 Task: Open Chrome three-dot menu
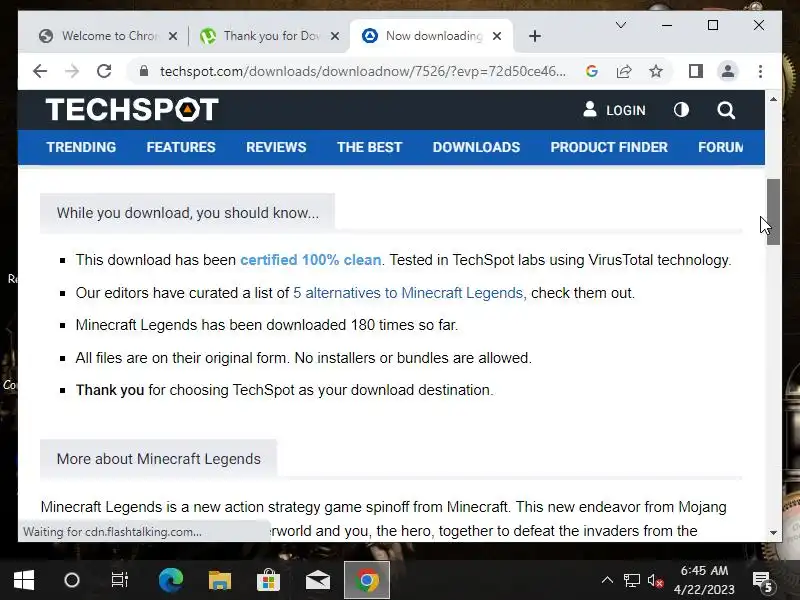760,71
